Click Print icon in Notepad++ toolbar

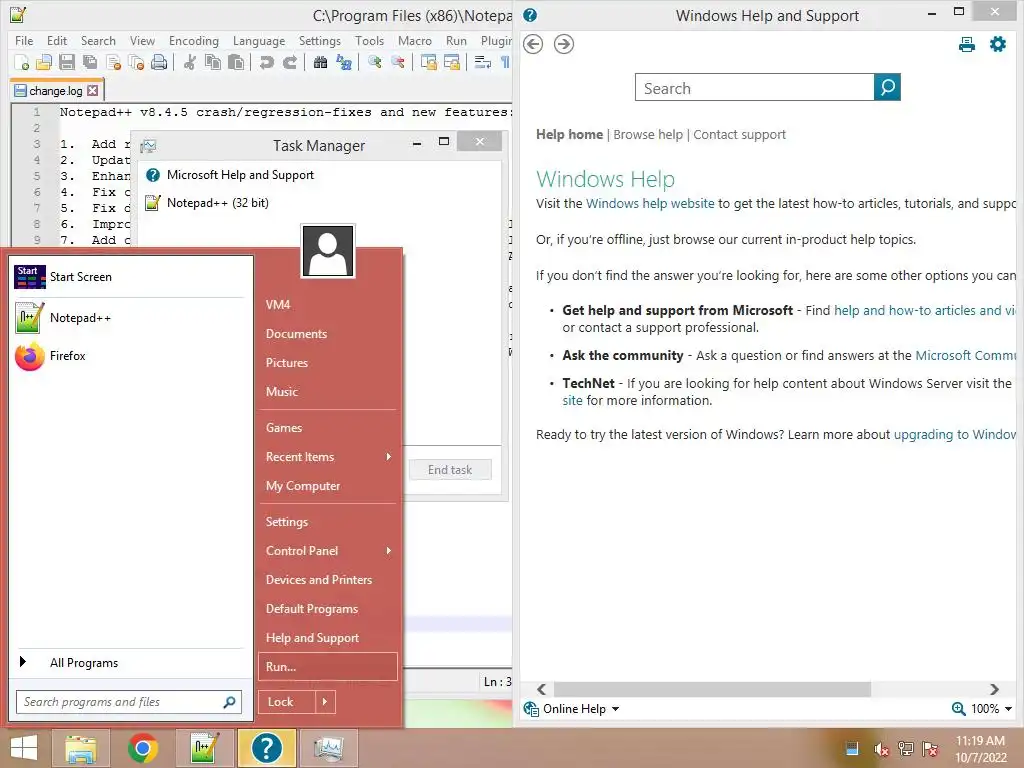[159, 63]
